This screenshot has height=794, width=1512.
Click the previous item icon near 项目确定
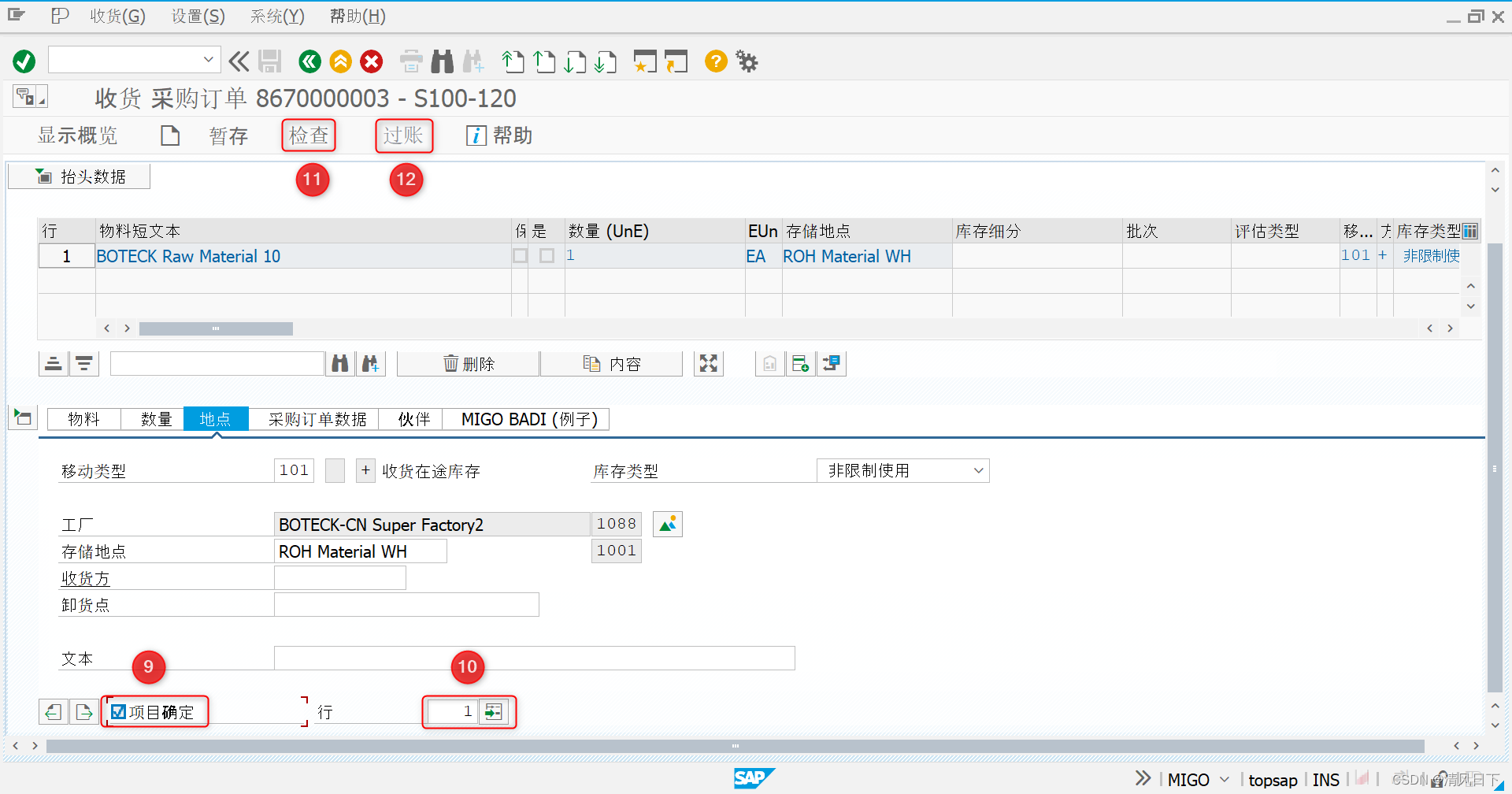point(53,712)
